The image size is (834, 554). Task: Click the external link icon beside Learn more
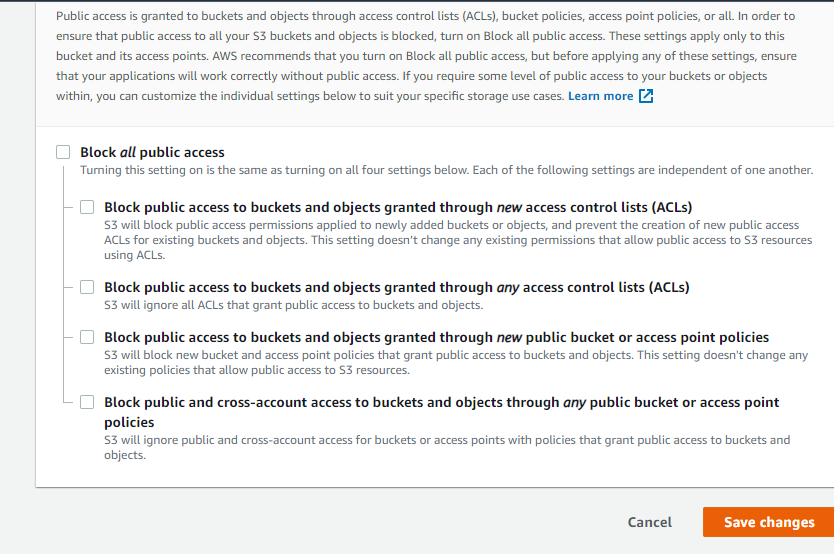pyautogui.click(x=646, y=96)
